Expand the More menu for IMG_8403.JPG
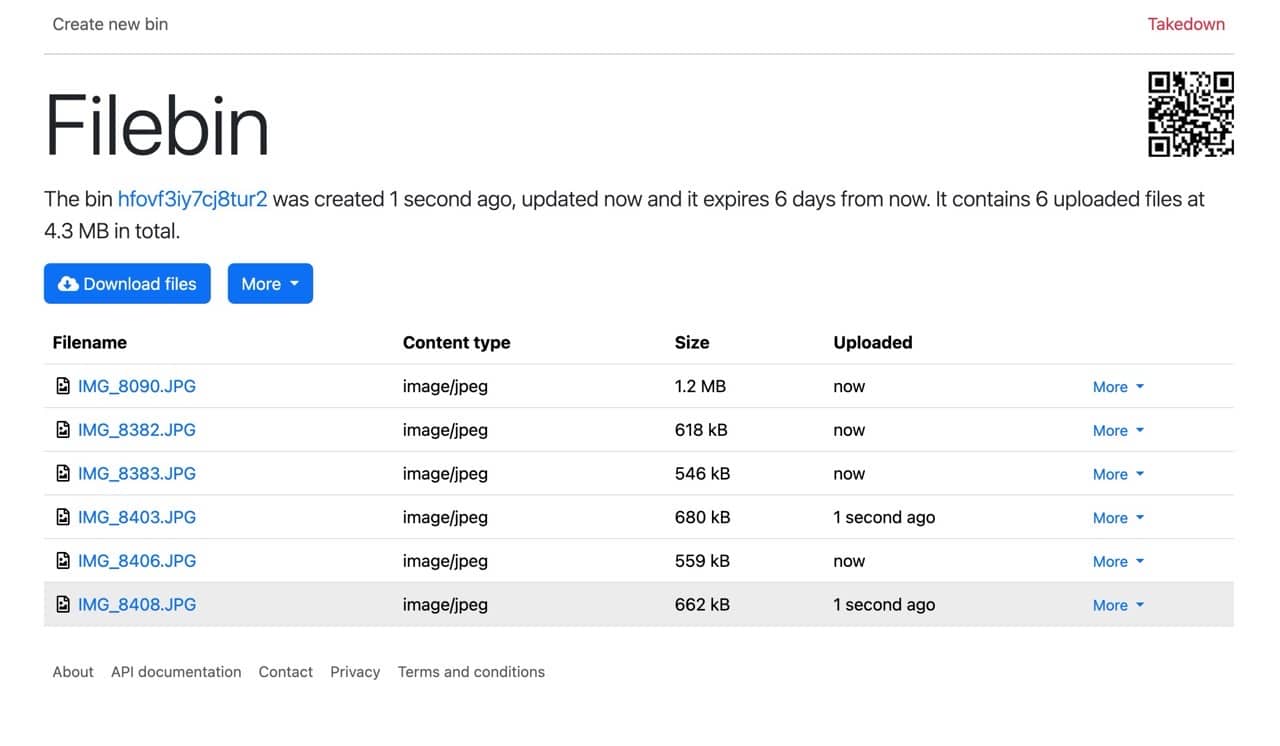The width and height of the screenshot is (1280, 746). pos(1118,518)
